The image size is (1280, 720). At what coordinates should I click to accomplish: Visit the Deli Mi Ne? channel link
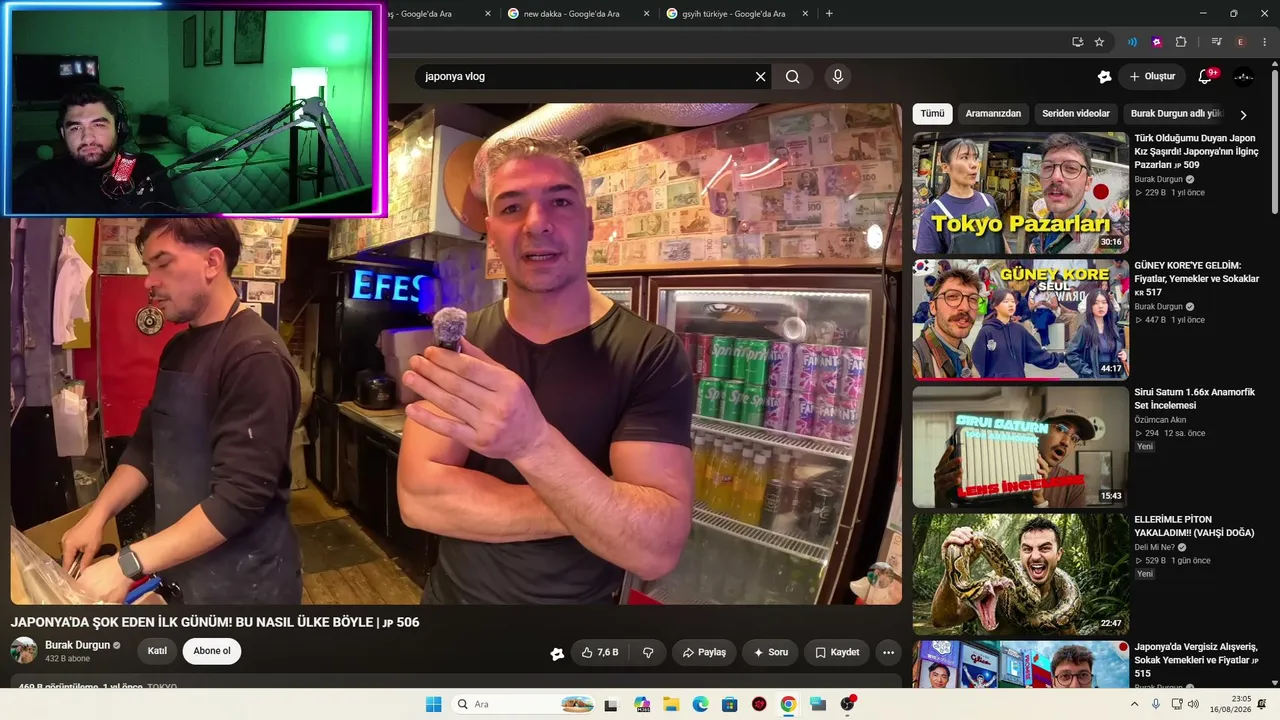(1154, 548)
